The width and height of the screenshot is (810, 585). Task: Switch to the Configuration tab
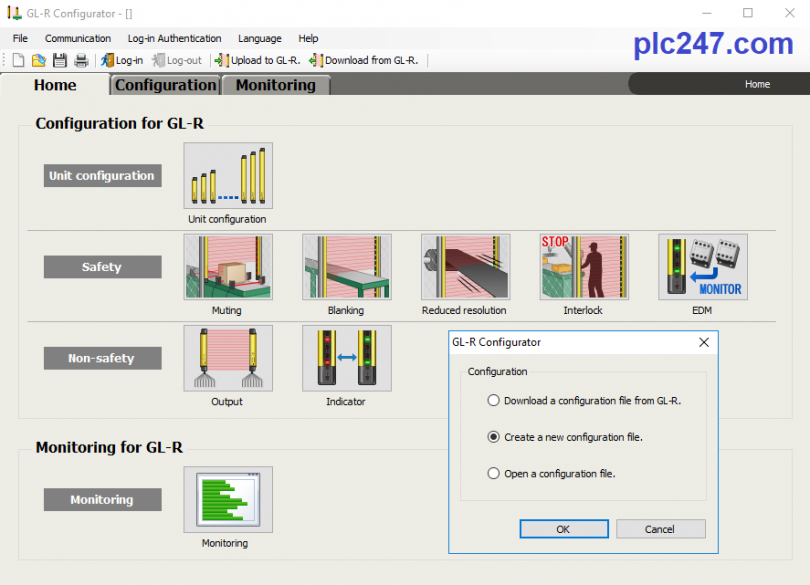164,85
